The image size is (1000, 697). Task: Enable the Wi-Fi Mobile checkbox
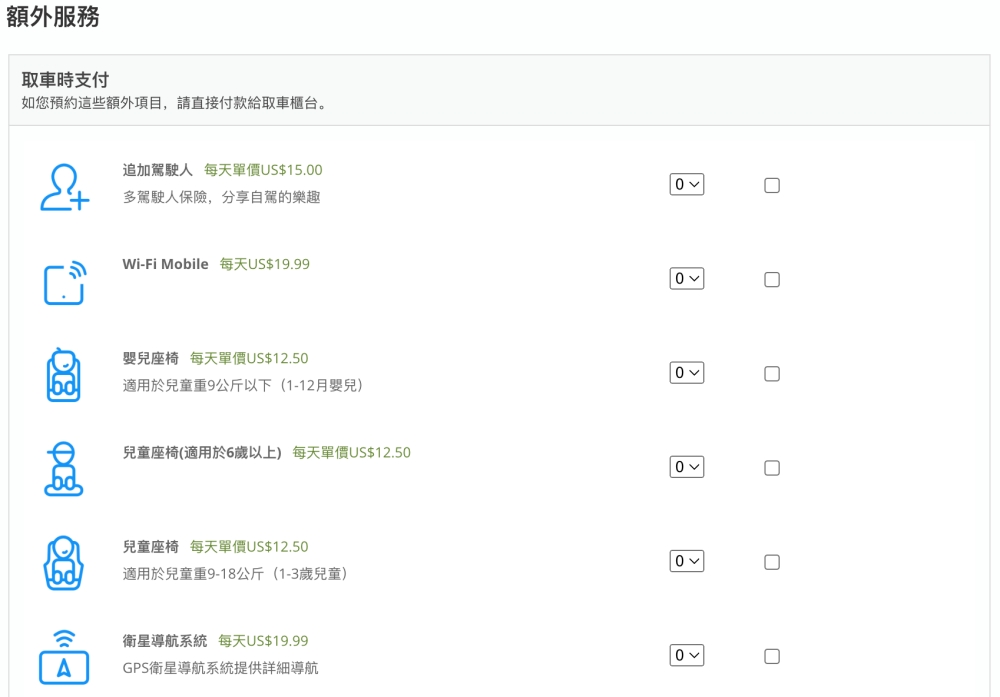pyautogui.click(x=772, y=279)
